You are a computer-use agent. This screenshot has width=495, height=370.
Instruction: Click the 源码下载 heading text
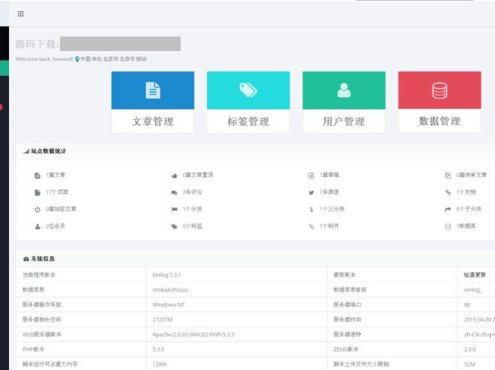tap(37, 44)
